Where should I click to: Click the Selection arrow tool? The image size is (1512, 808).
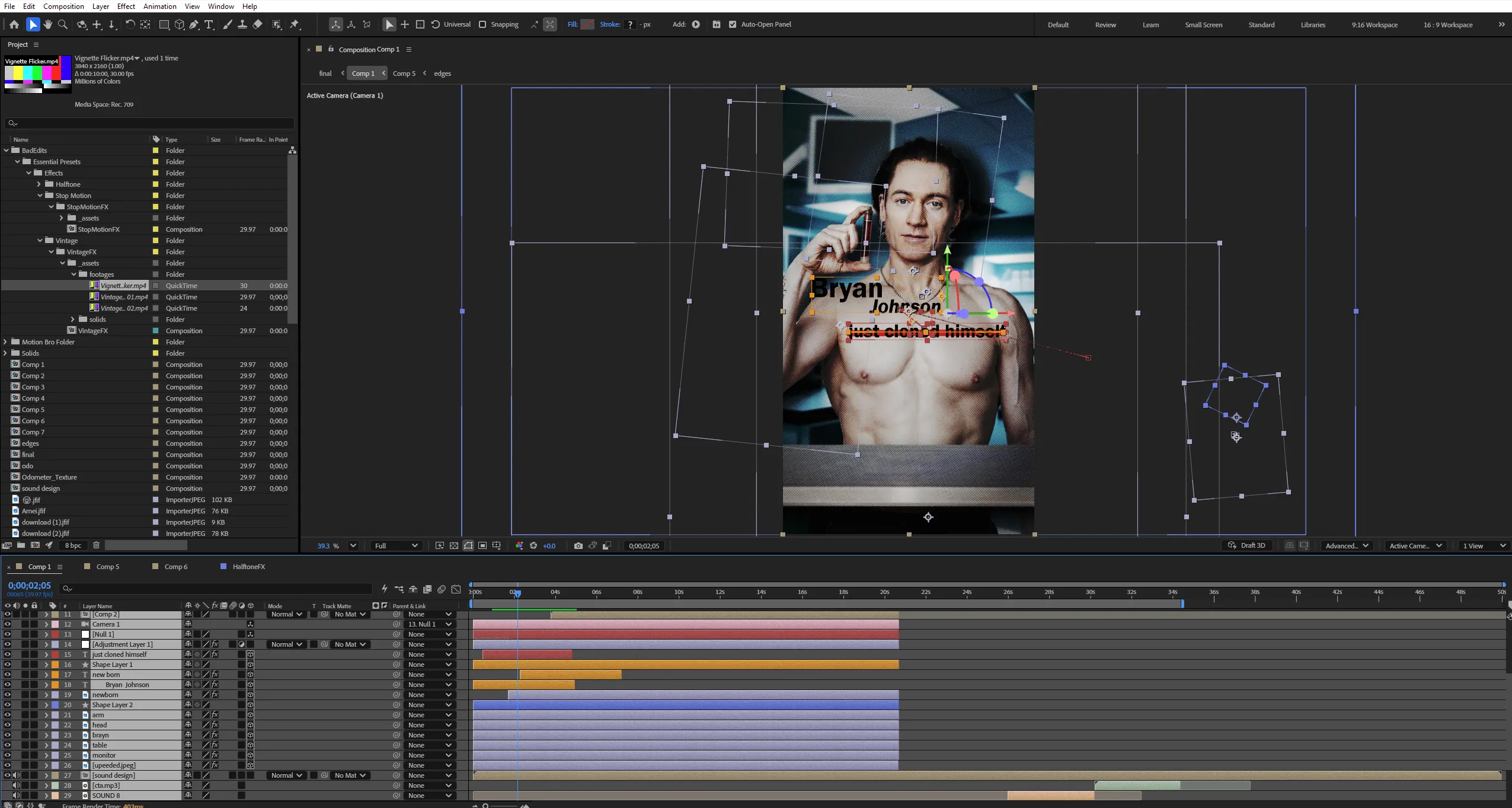point(33,24)
